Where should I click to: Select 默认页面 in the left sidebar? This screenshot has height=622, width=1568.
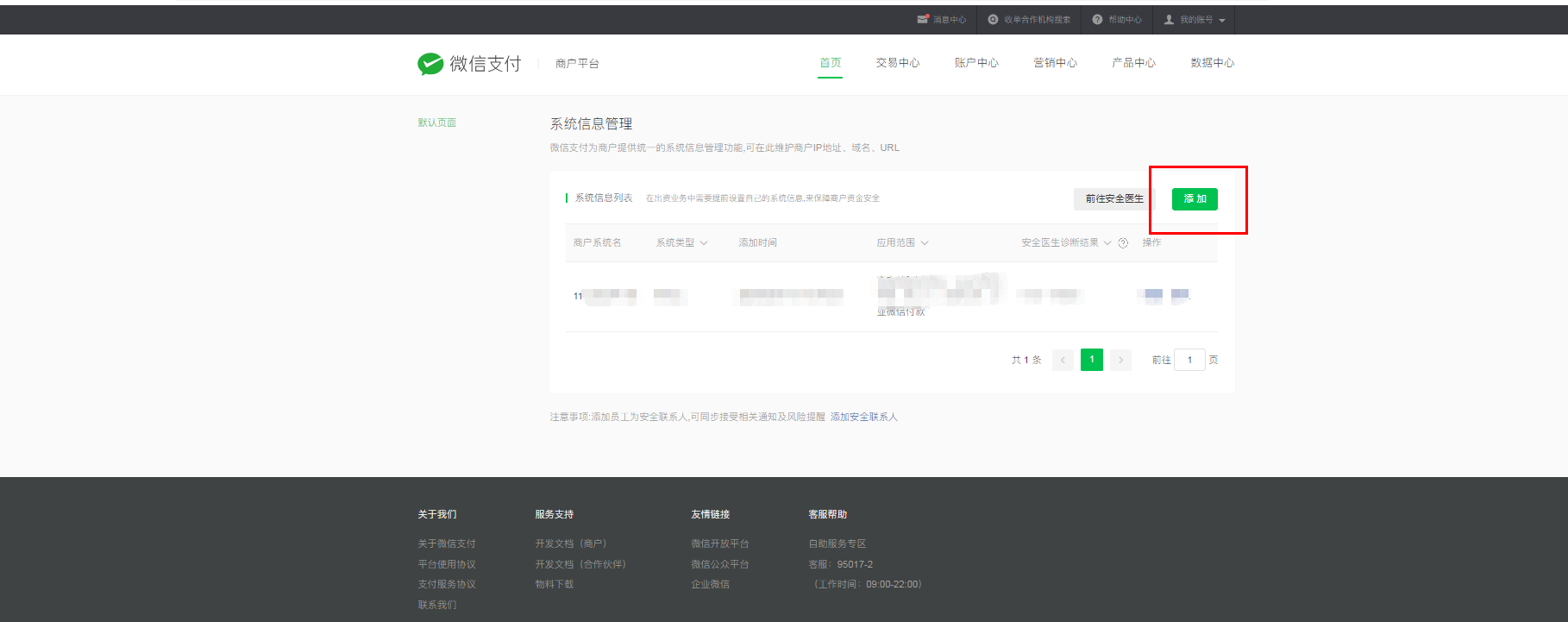pos(436,123)
